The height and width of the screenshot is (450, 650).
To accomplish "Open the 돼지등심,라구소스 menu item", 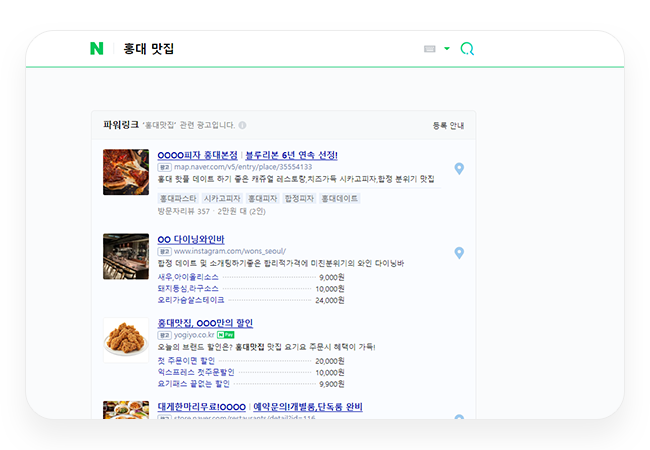I will [188, 288].
